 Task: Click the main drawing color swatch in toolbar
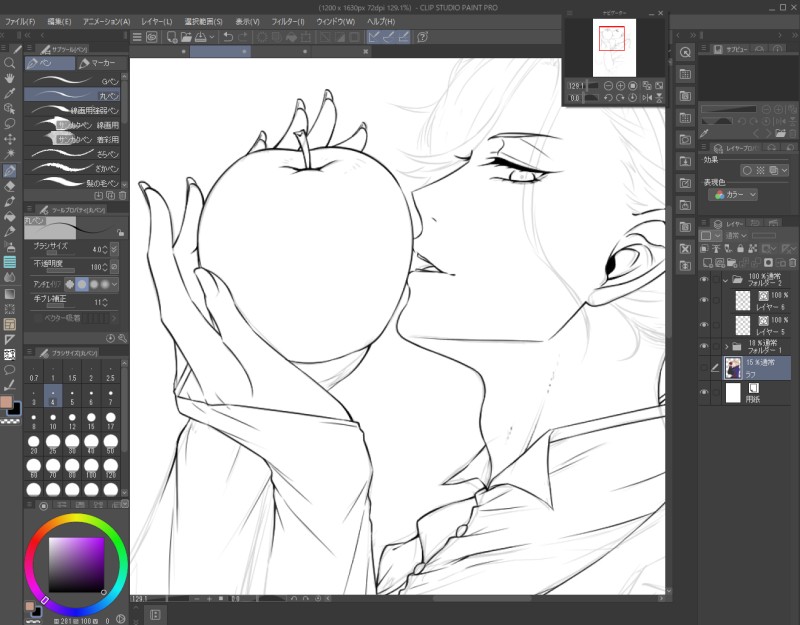(6, 403)
